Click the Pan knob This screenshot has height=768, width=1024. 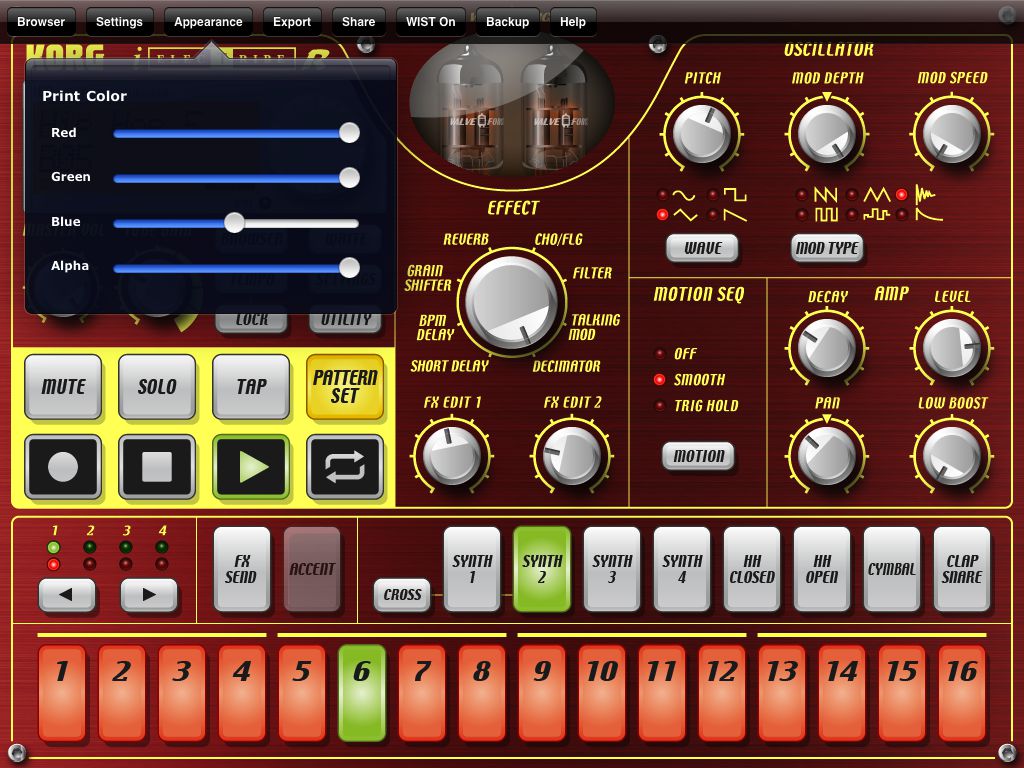[x=827, y=455]
